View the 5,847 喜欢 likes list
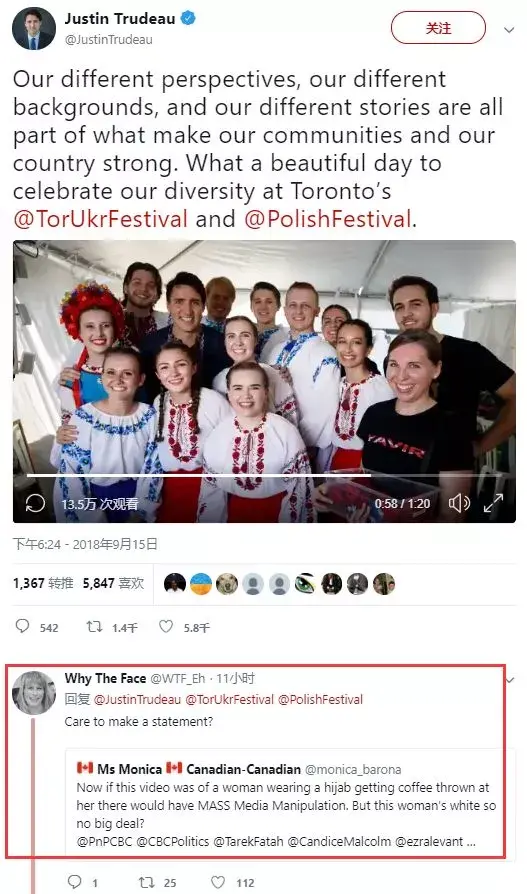Screen dimensions: 527x894 tap(113, 583)
